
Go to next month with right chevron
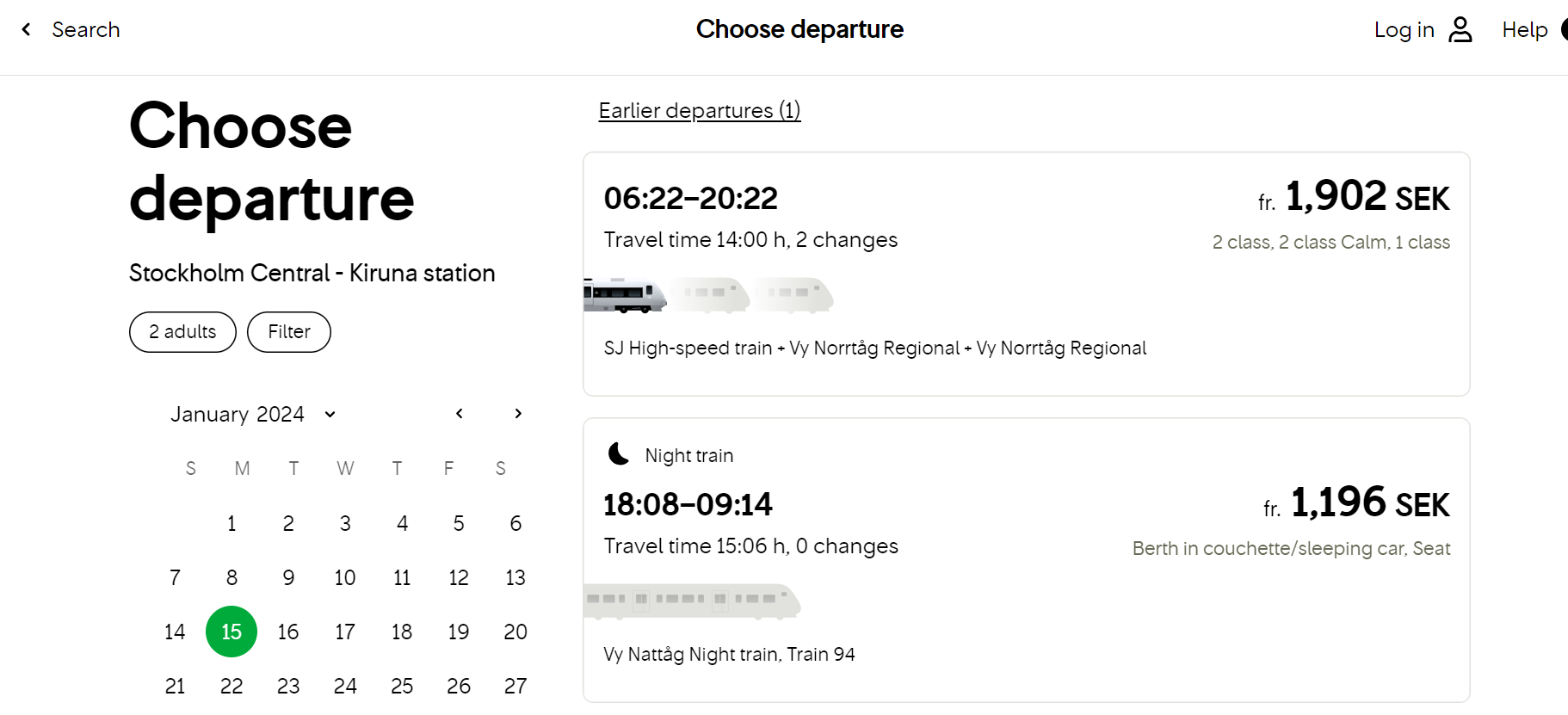[x=518, y=414]
